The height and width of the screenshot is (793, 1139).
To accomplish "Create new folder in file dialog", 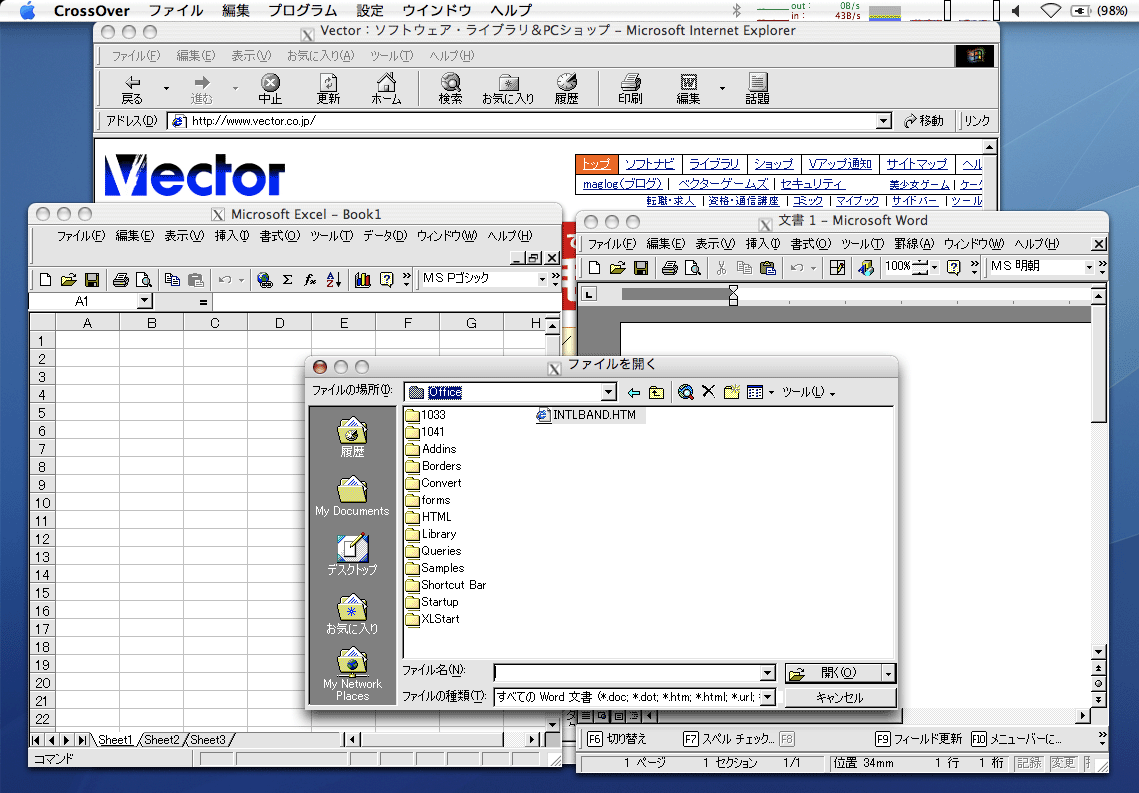I will pyautogui.click(x=731, y=392).
